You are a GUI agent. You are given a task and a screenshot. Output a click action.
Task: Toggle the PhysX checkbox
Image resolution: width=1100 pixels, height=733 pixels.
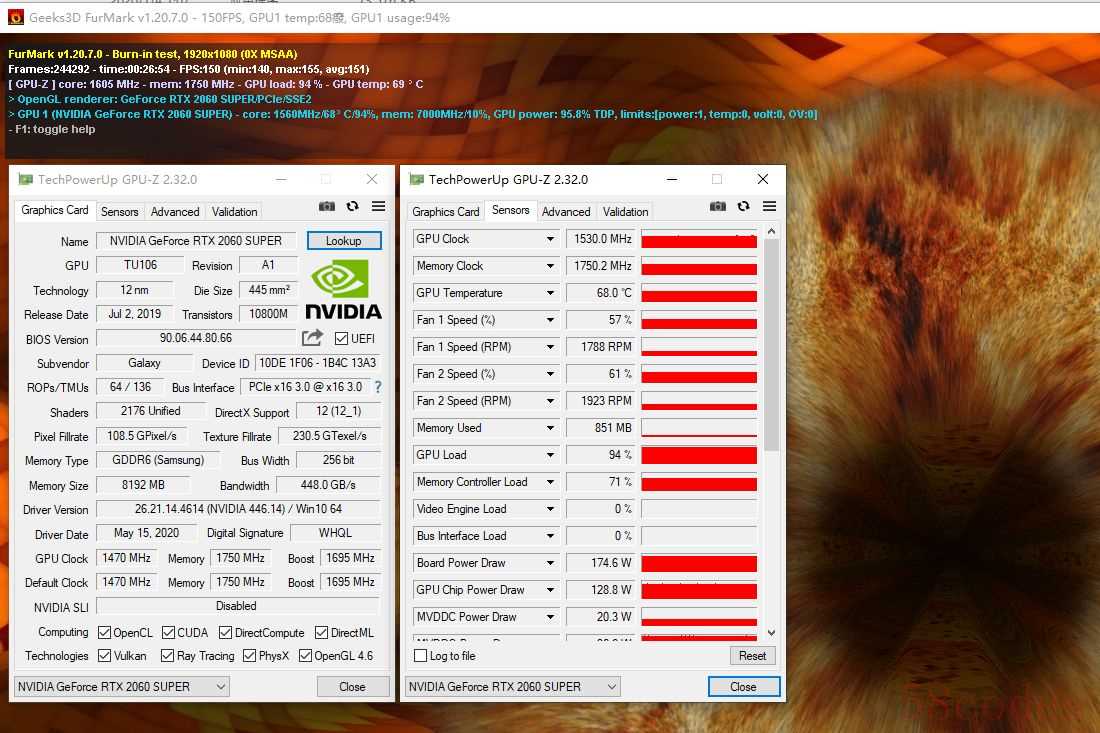(249, 656)
